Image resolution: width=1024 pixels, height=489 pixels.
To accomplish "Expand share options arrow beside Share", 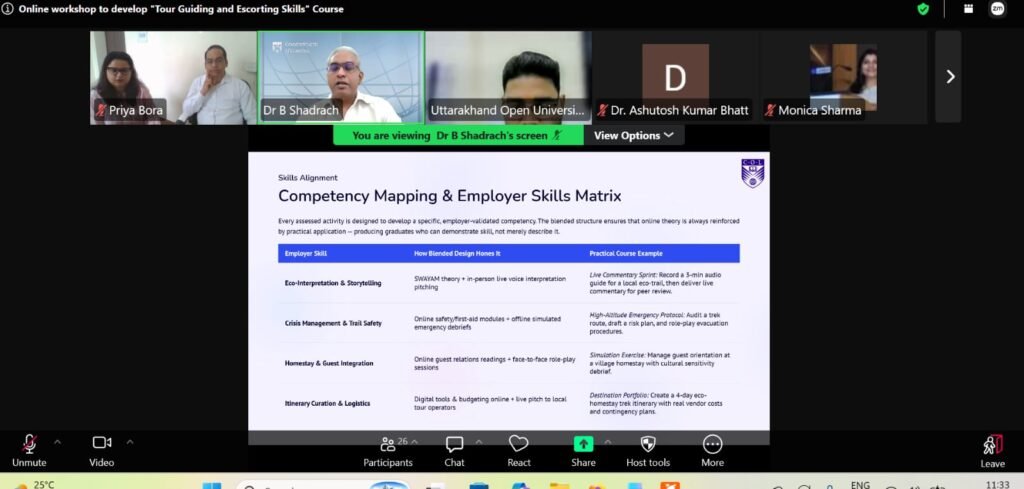I will 608,442.
